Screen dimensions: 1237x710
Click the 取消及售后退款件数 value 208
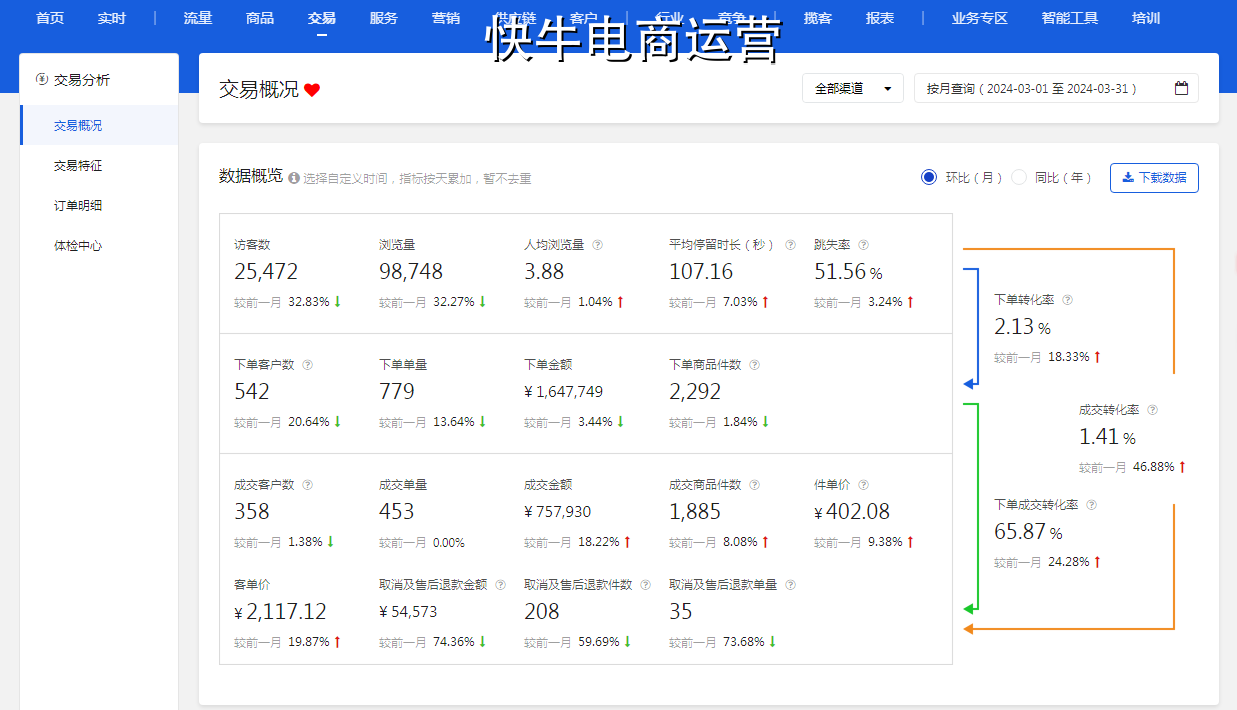(x=542, y=612)
